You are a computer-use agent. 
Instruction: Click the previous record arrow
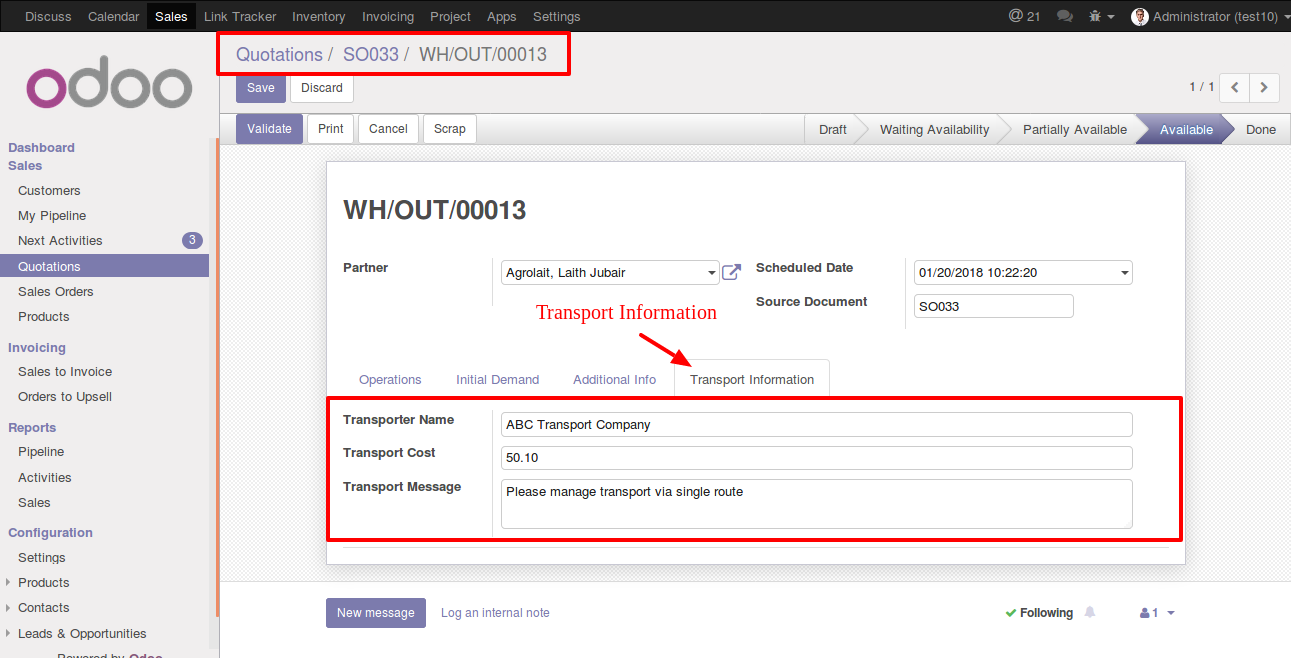pos(1235,87)
